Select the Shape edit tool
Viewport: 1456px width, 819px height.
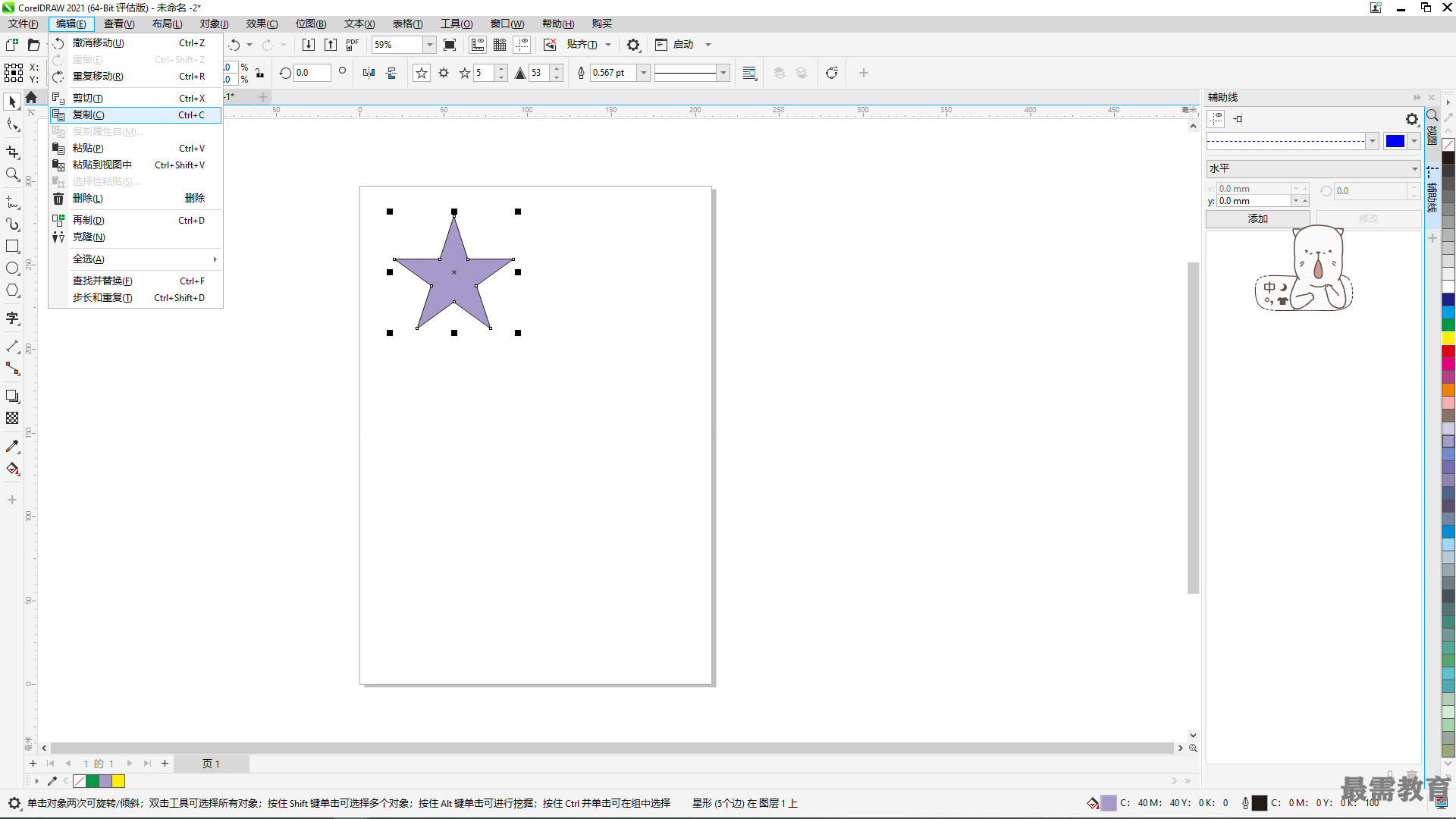12,125
